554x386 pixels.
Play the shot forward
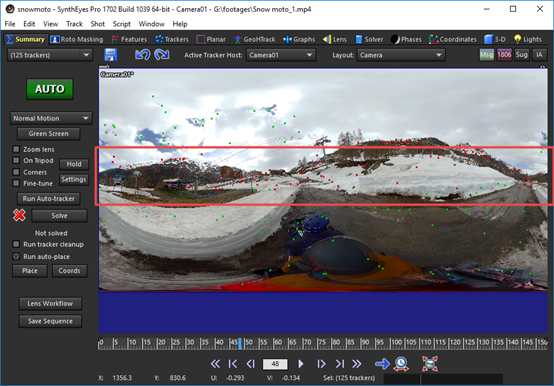[301, 363]
